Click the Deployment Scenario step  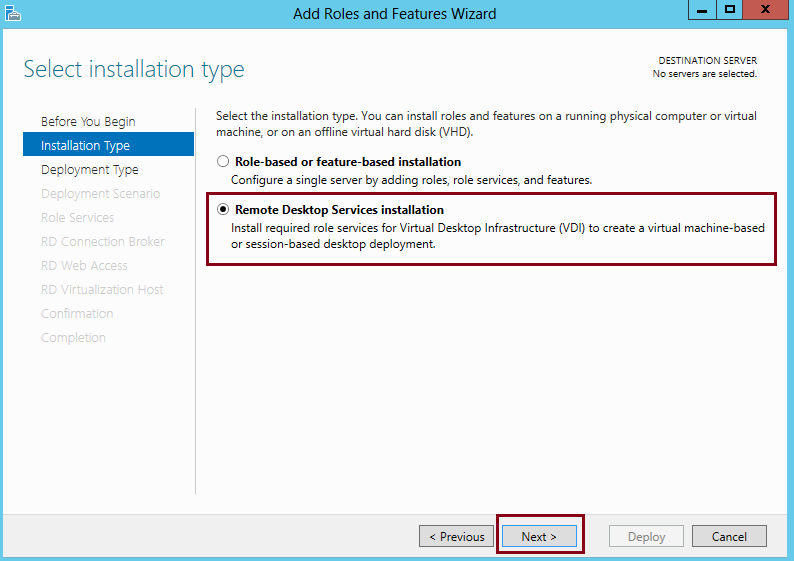tap(100, 193)
